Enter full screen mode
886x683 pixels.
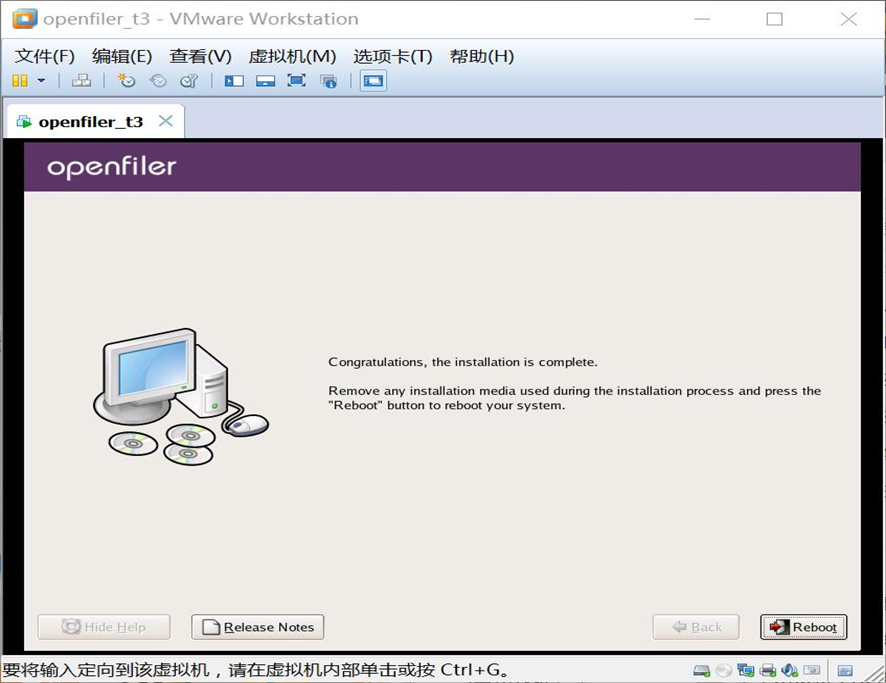tap(297, 81)
